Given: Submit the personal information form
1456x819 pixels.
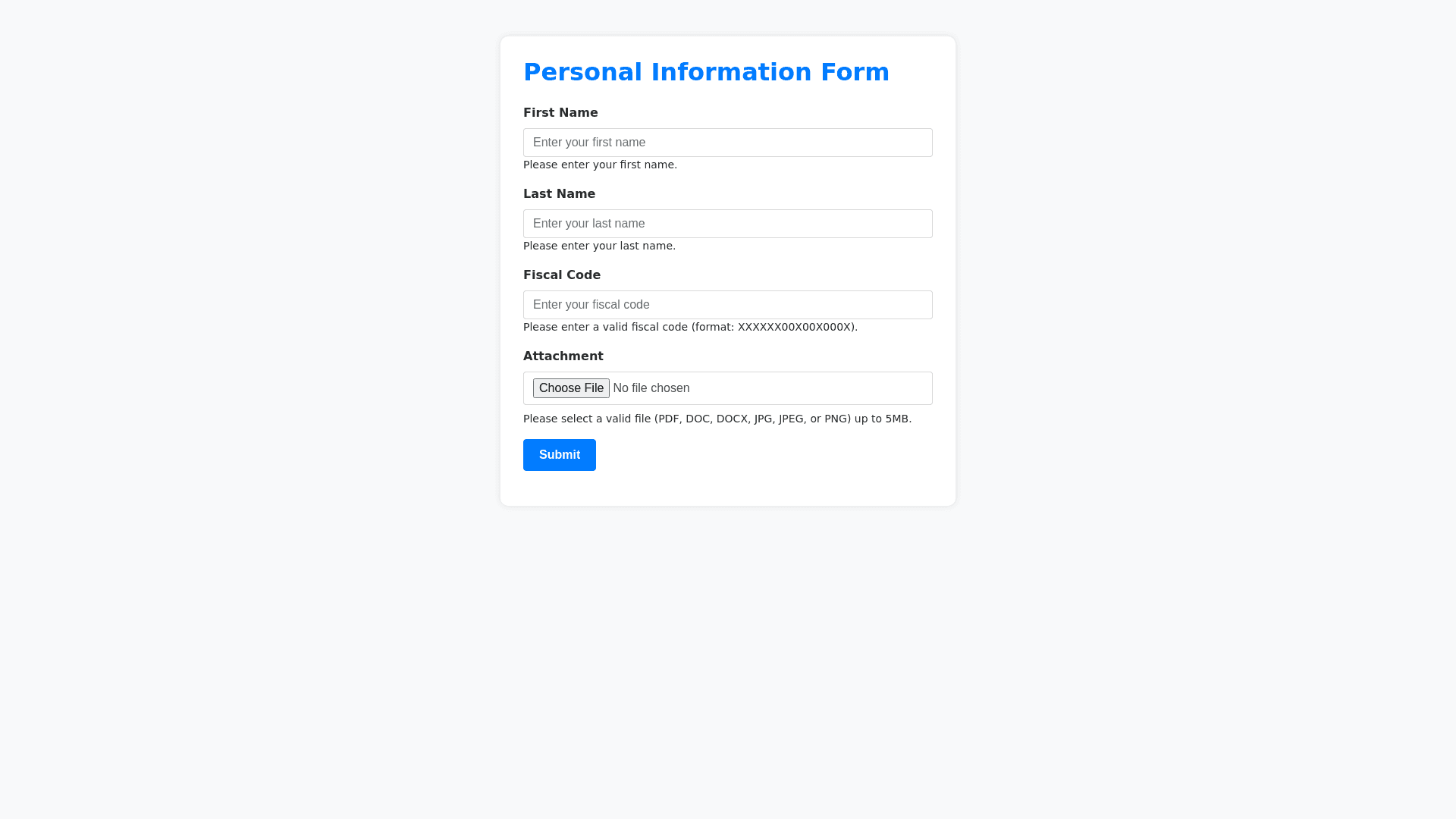Looking at the screenshot, I should click(x=560, y=455).
